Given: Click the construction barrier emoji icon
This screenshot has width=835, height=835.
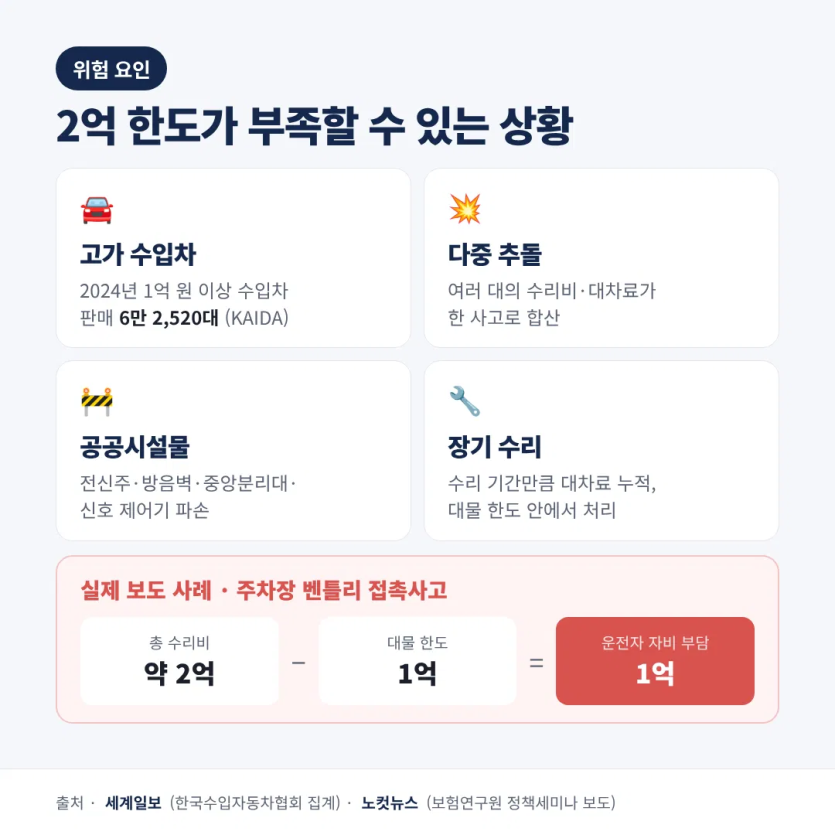Looking at the screenshot, I should pos(96,402).
